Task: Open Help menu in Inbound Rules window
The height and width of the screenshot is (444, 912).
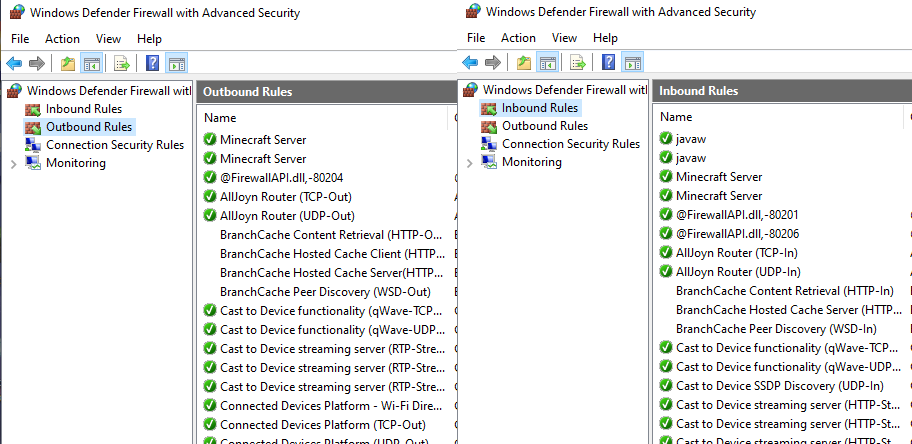Action: click(605, 38)
